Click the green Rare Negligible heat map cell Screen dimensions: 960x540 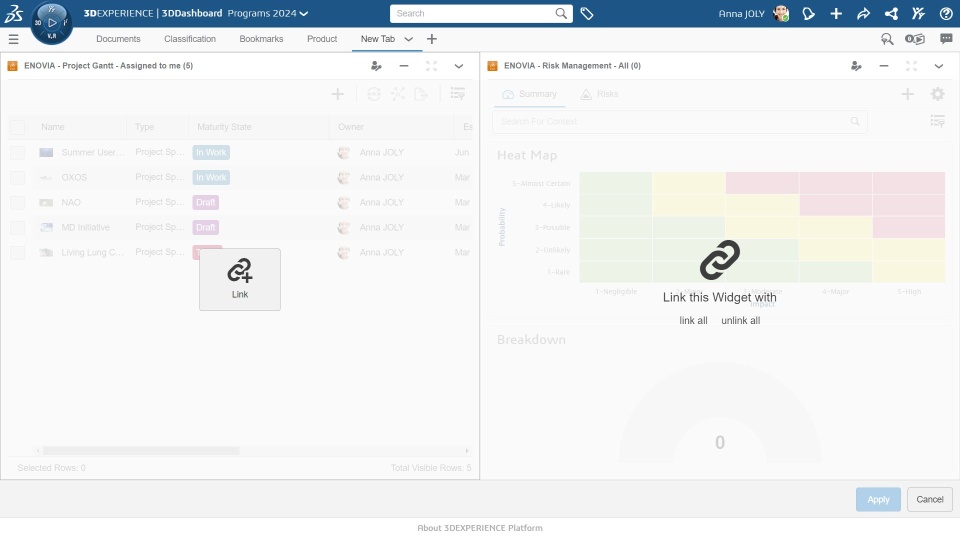click(x=615, y=272)
